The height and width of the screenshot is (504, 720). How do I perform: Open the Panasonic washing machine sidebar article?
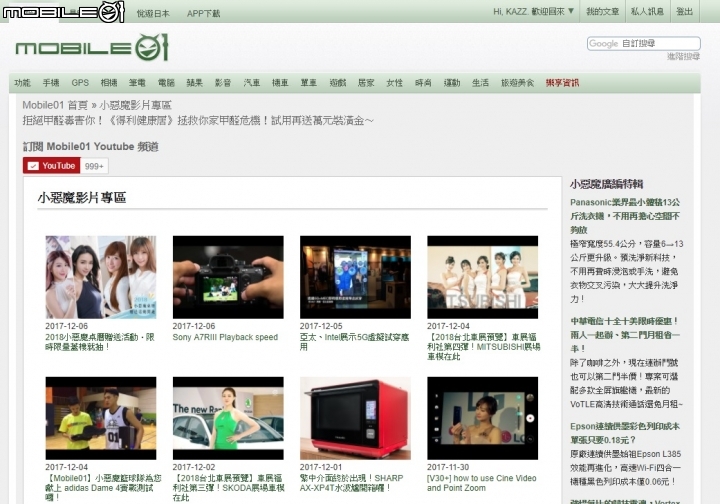(625, 216)
